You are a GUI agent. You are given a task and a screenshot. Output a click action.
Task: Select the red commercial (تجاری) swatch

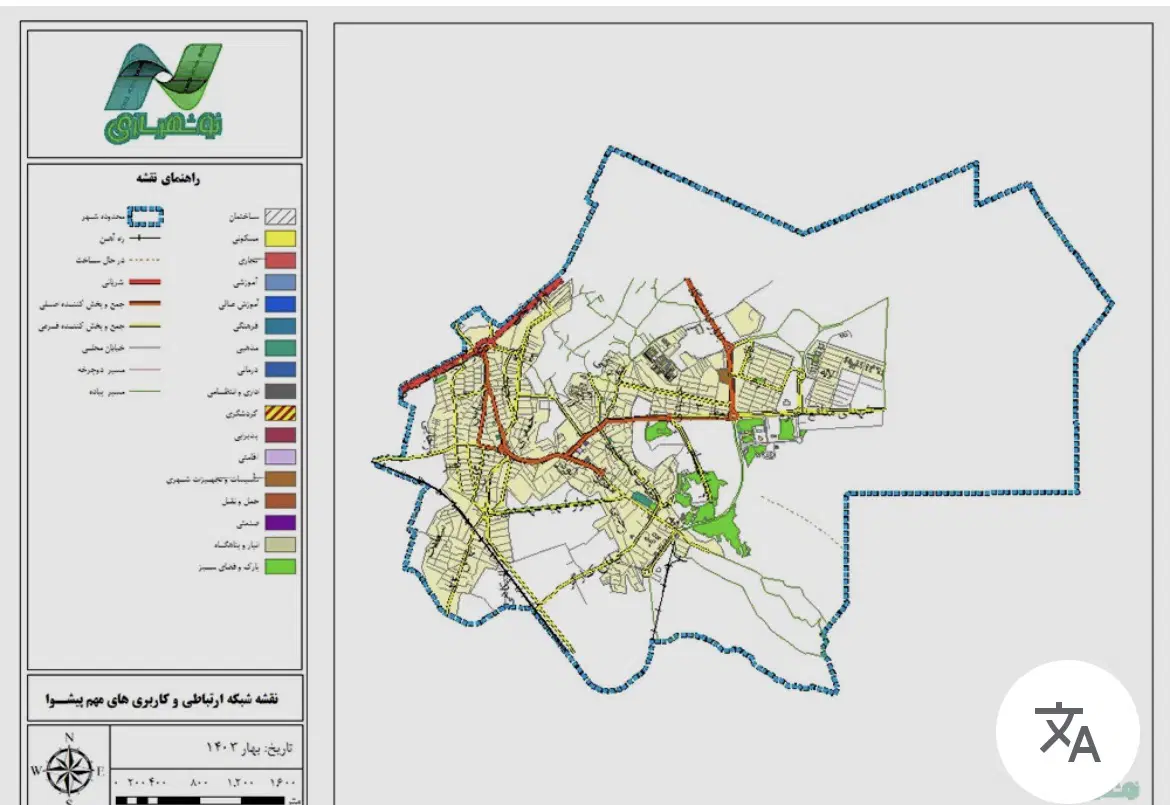point(281,260)
